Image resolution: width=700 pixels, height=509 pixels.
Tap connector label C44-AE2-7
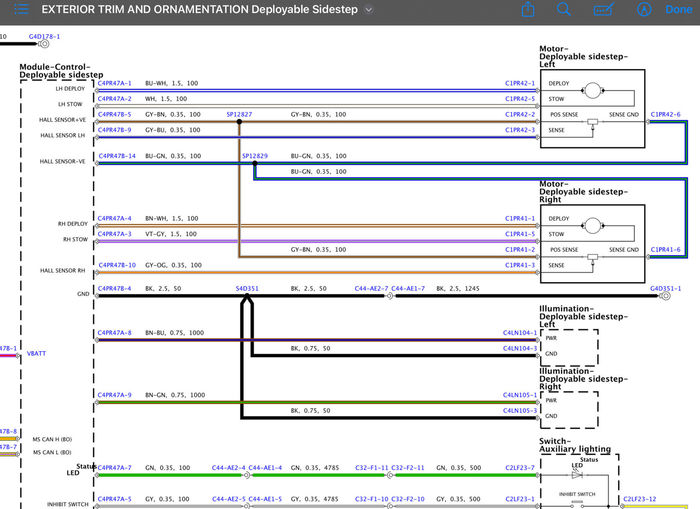(371, 288)
